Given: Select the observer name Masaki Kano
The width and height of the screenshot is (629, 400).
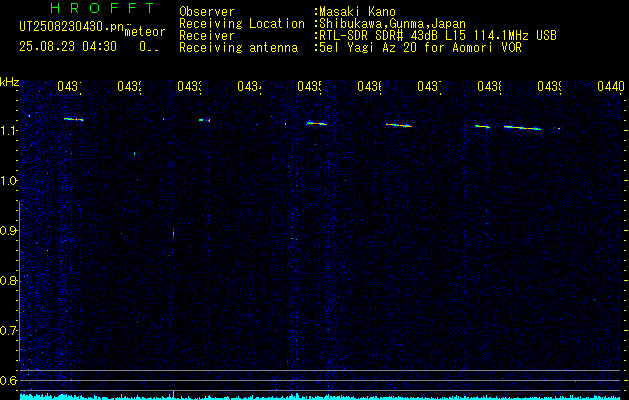Looking at the screenshot, I should [x=357, y=12].
